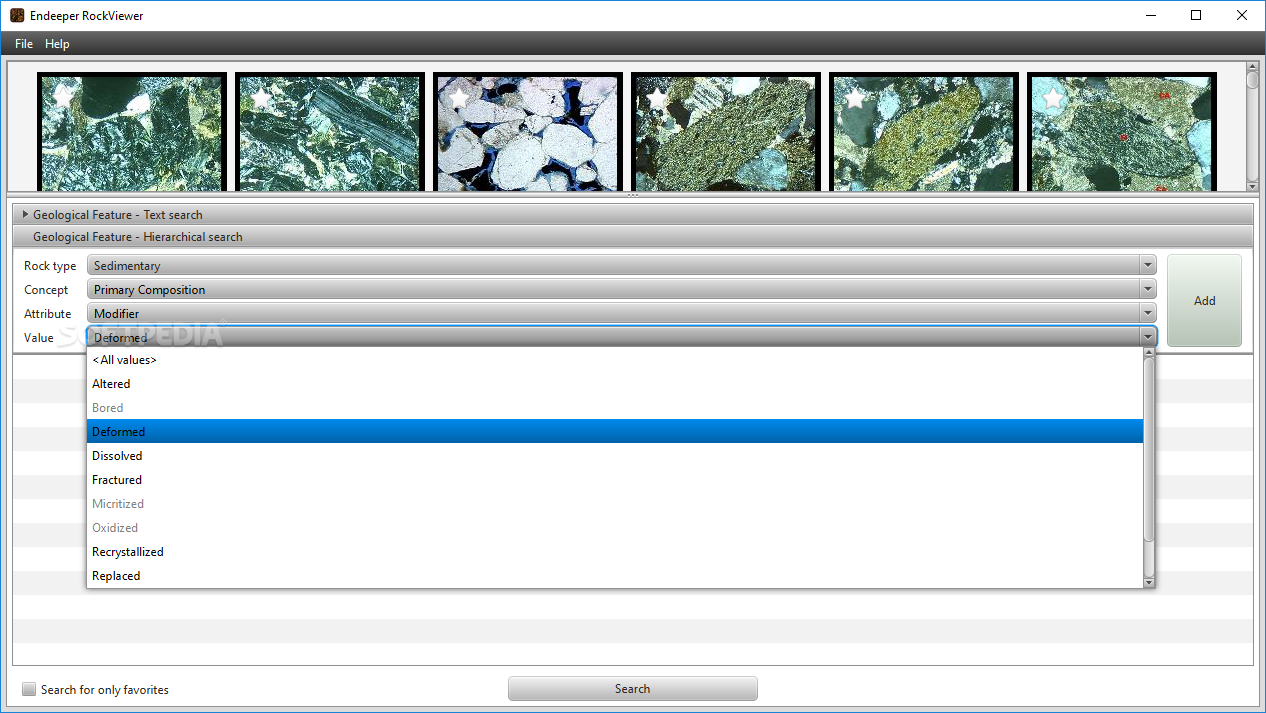Mark the fourth thumbnail as favorite
The height and width of the screenshot is (713, 1266).
click(x=657, y=97)
